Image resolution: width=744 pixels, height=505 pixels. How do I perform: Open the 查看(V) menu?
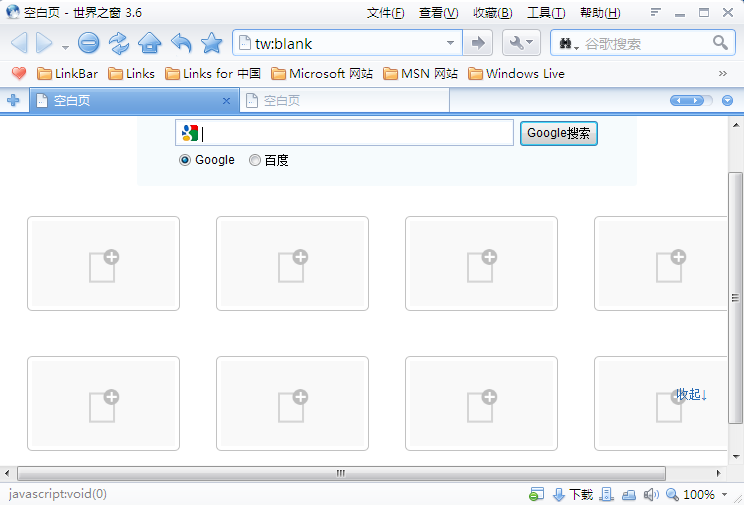tap(438, 13)
